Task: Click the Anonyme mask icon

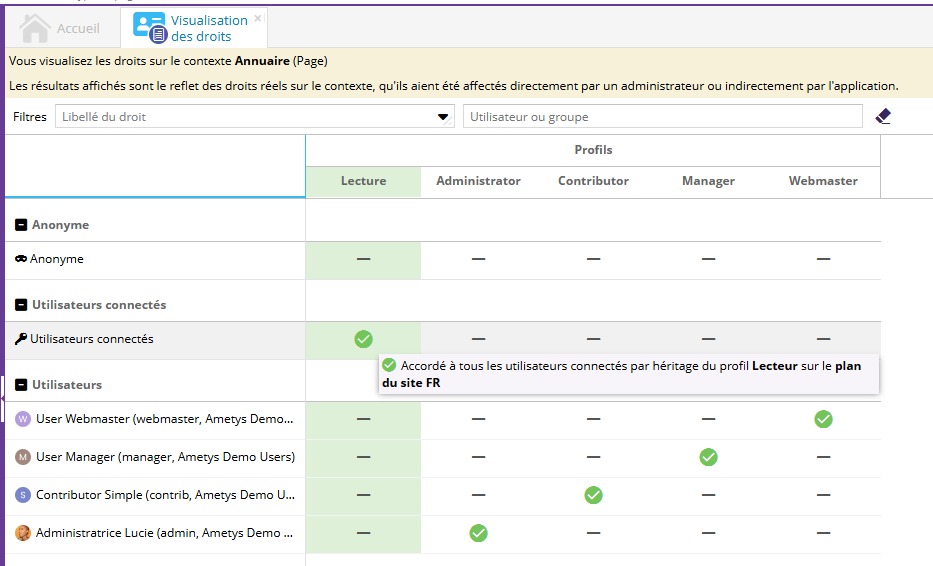Action: point(21,259)
